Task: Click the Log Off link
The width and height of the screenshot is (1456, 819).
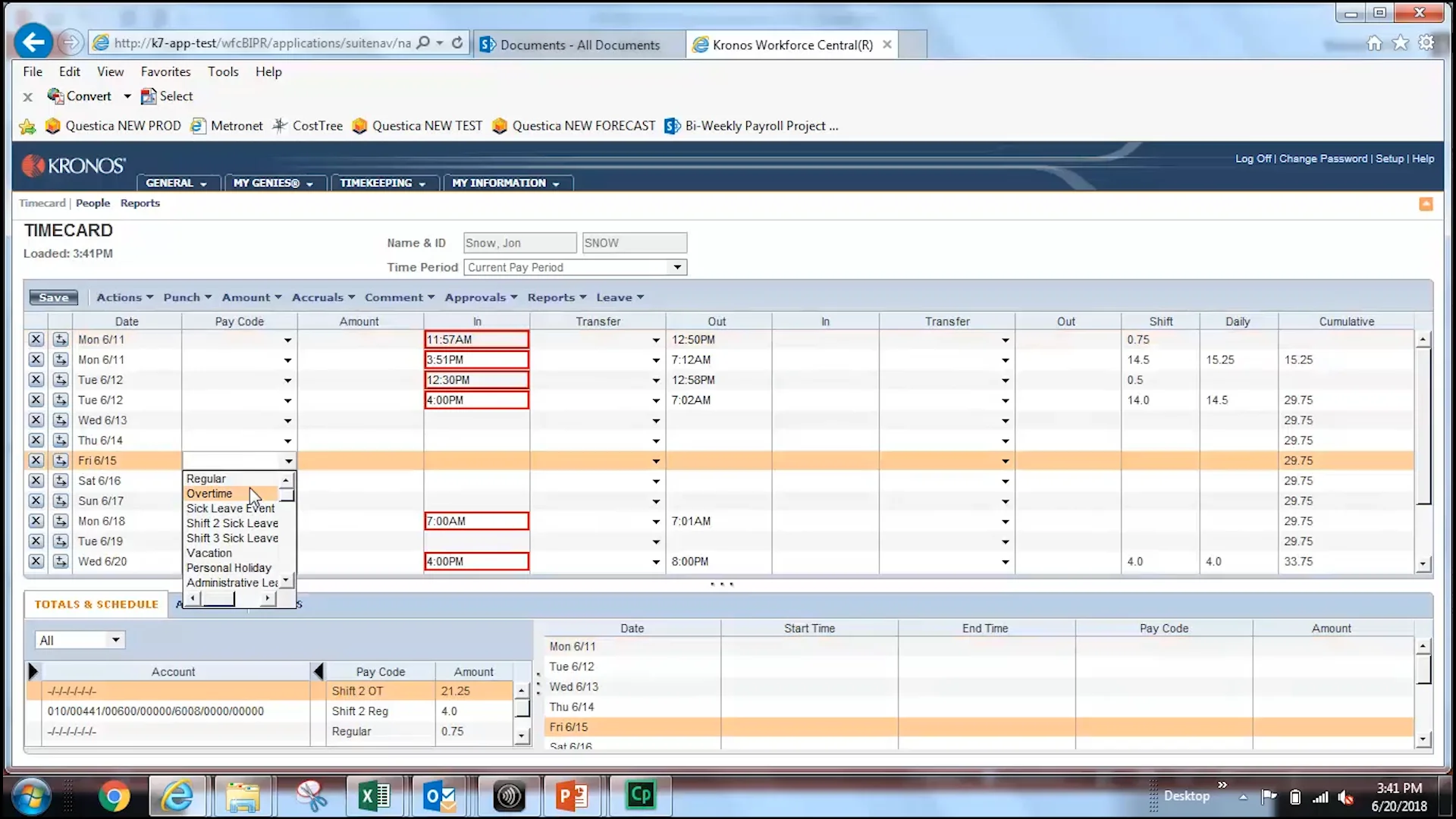Action: pos(1252,158)
